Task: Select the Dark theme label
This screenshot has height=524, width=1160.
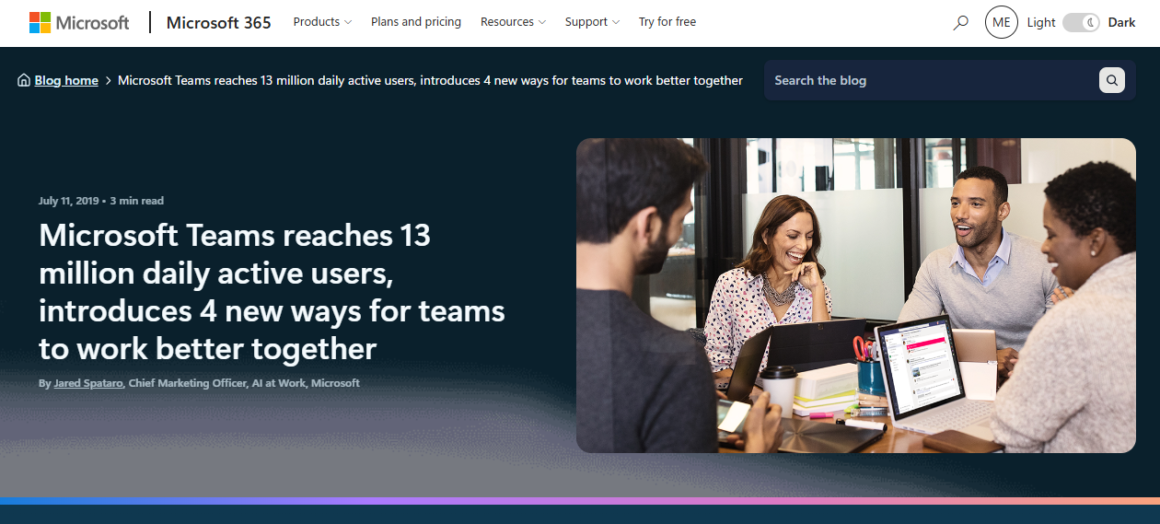Action: pyautogui.click(x=1122, y=22)
